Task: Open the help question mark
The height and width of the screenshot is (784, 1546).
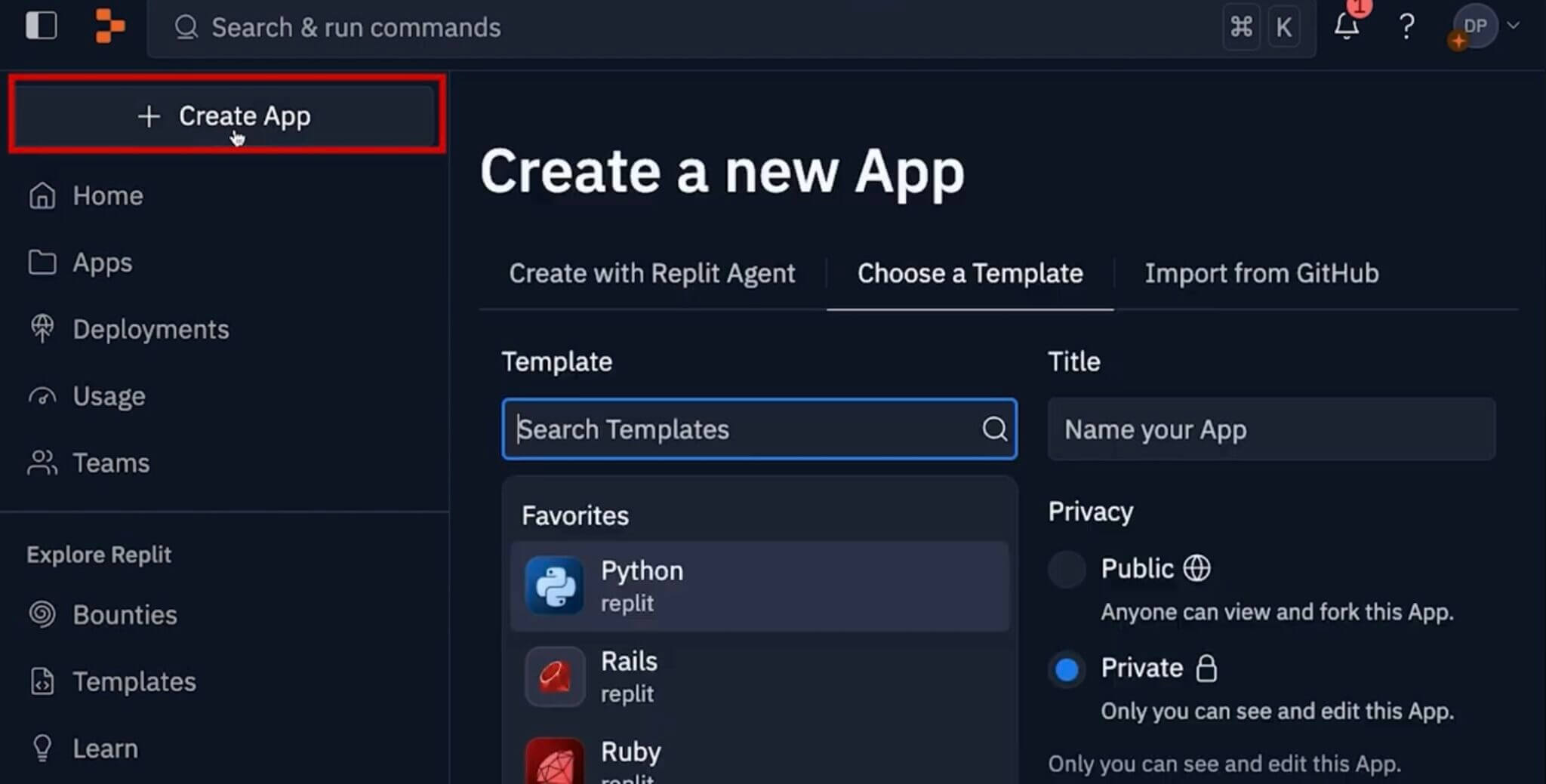Action: point(1406,27)
